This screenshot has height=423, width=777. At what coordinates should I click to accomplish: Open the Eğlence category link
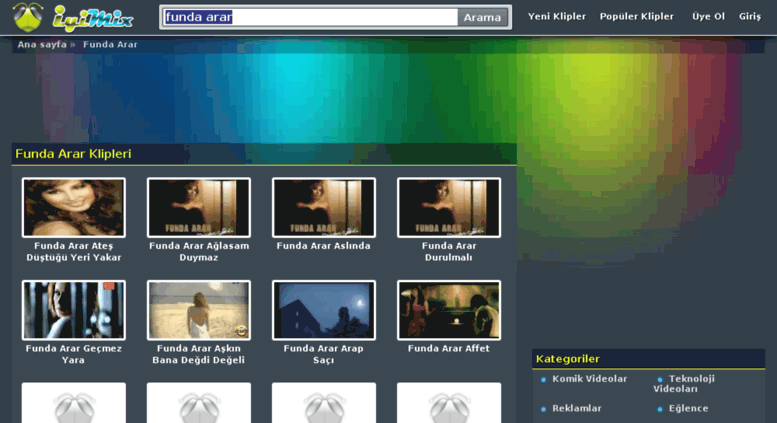point(688,409)
